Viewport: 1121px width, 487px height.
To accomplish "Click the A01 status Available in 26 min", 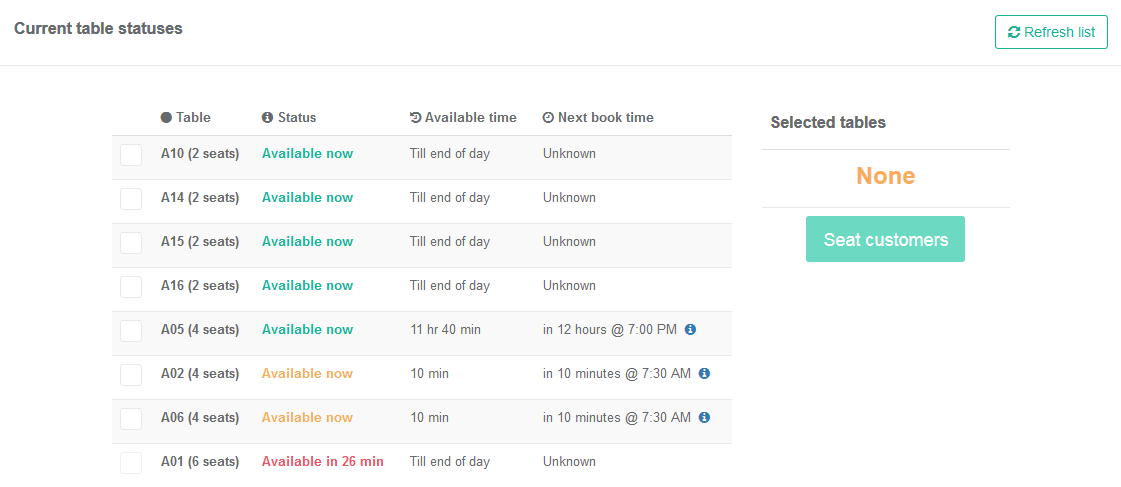I will tap(322, 462).
